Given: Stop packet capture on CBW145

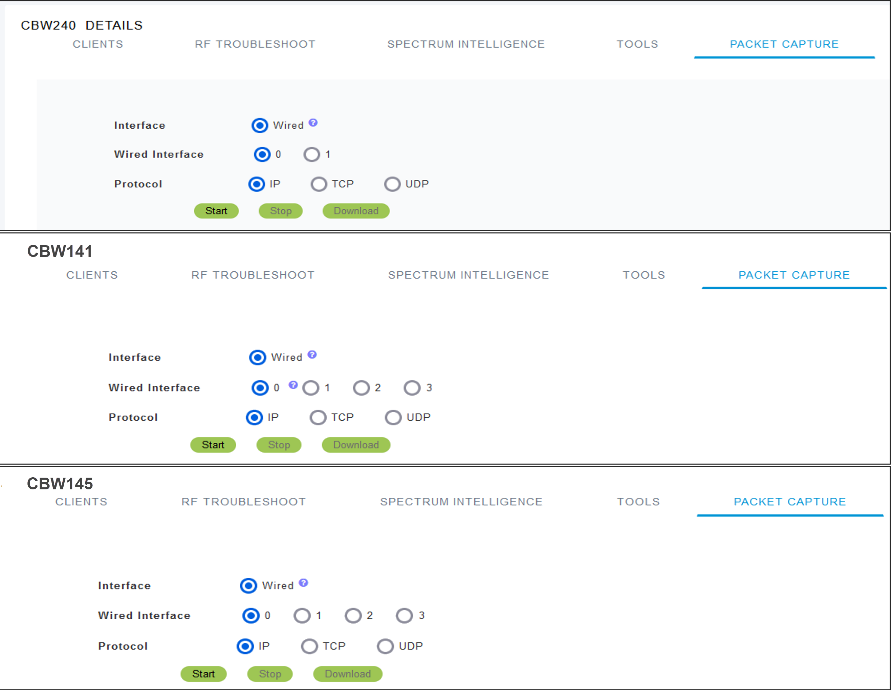Looking at the screenshot, I should coord(270,674).
